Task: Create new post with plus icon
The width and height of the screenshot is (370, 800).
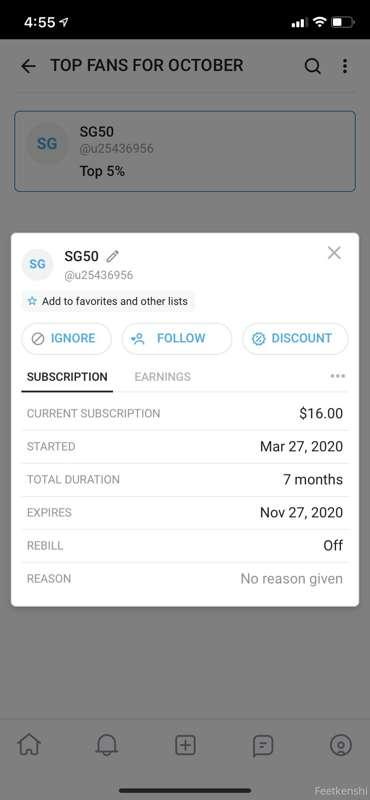Action: point(185,746)
